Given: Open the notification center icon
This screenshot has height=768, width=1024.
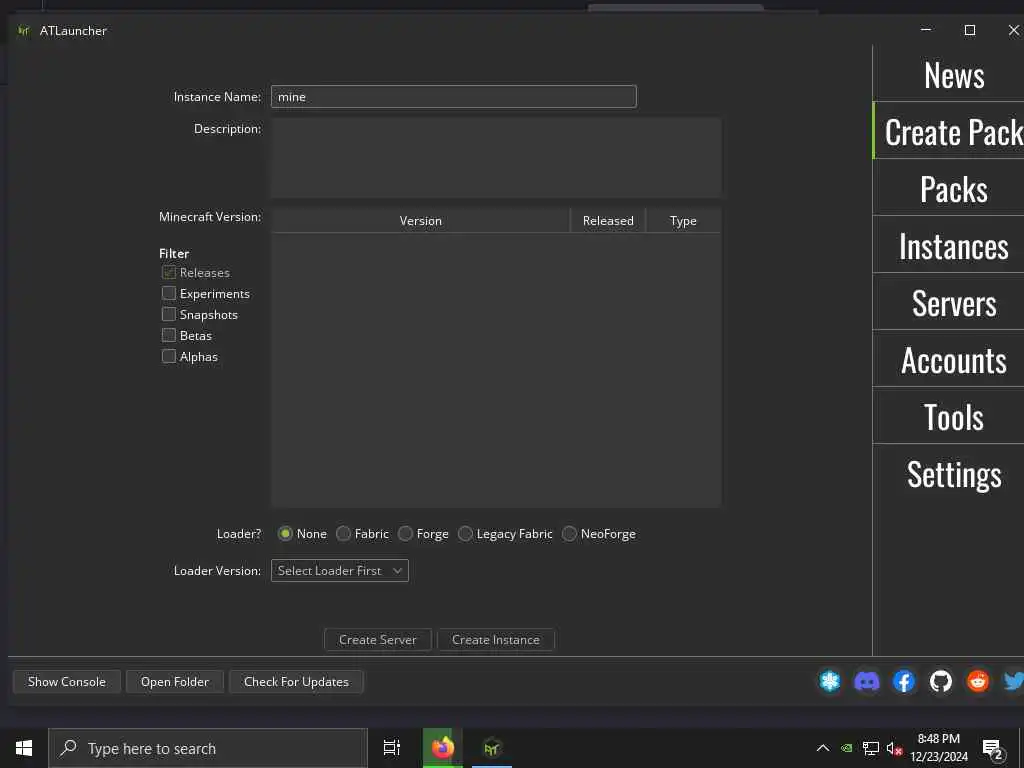Looking at the screenshot, I should pyautogui.click(x=993, y=750).
